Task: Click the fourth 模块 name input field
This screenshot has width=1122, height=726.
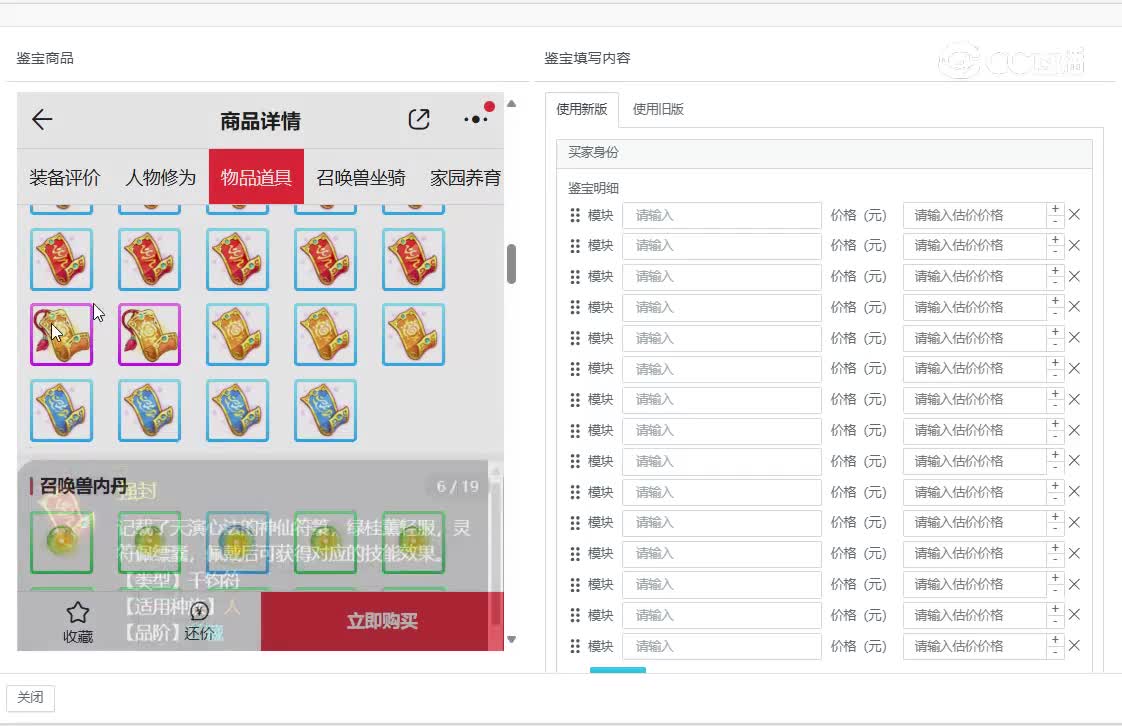Action: tap(721, 308)
